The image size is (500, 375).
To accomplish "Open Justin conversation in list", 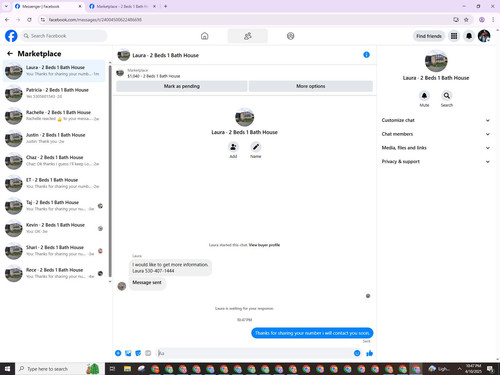I will point(54,138).
